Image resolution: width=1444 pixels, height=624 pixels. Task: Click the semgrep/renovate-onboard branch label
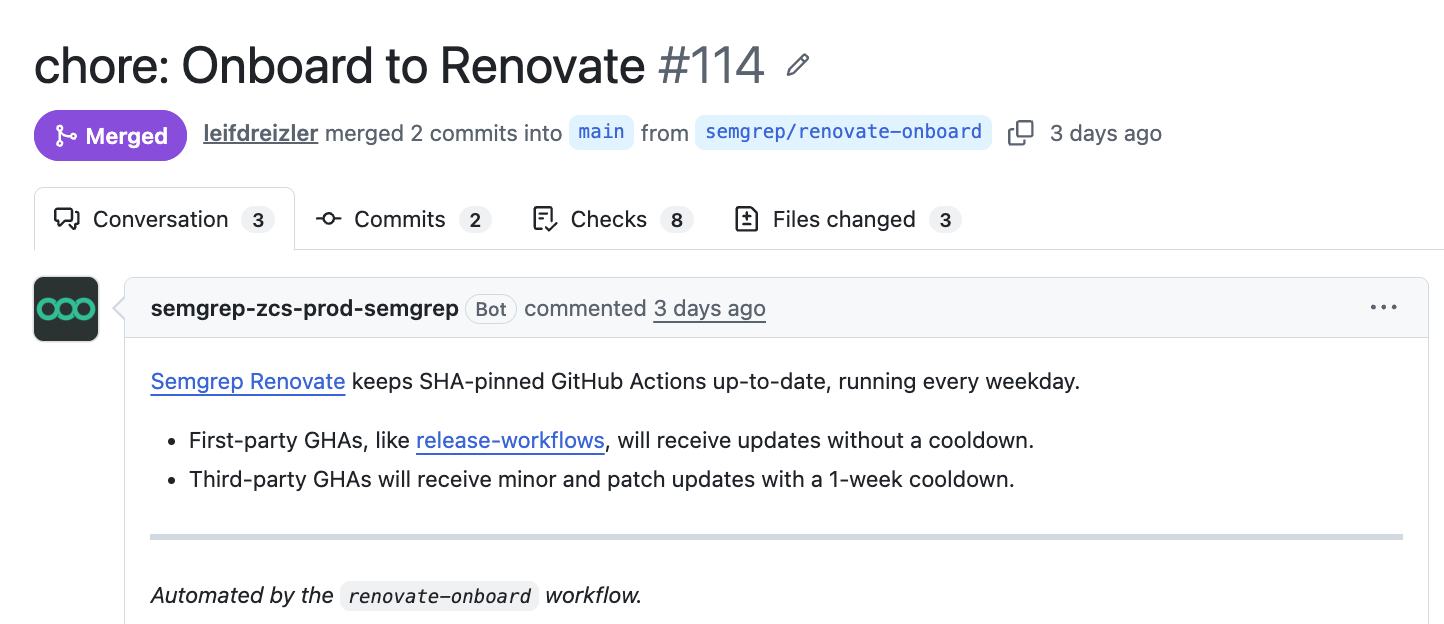(843, 132)
